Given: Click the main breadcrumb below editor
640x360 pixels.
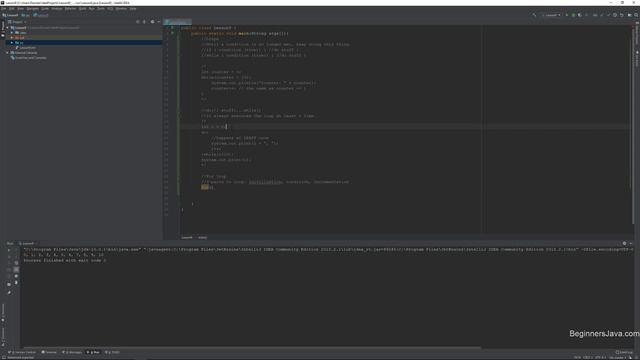Looking at the screenshot, I should click(x=202, y=238).
